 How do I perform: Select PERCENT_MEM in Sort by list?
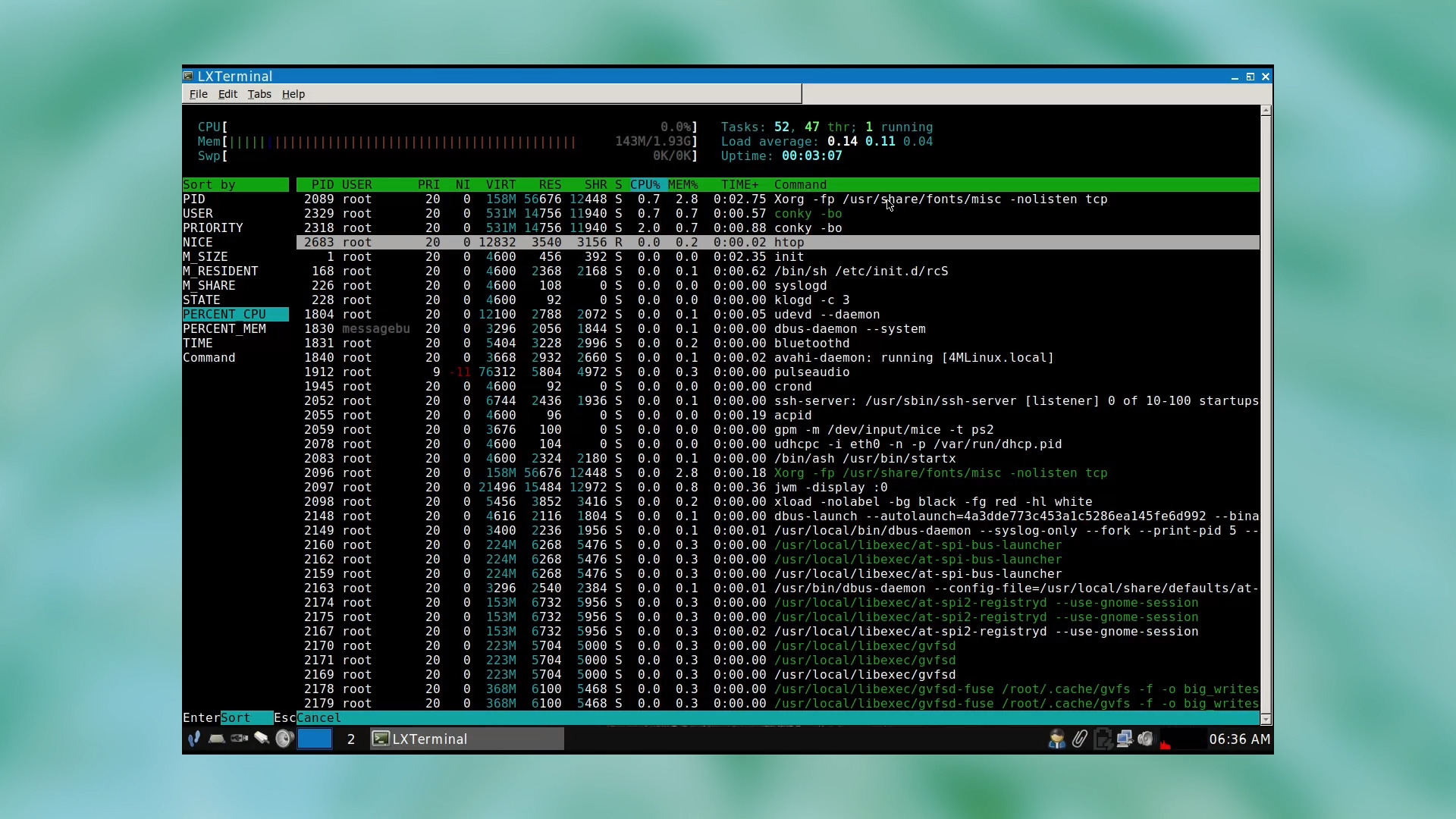pyautogui.click(x=224, y=329)
